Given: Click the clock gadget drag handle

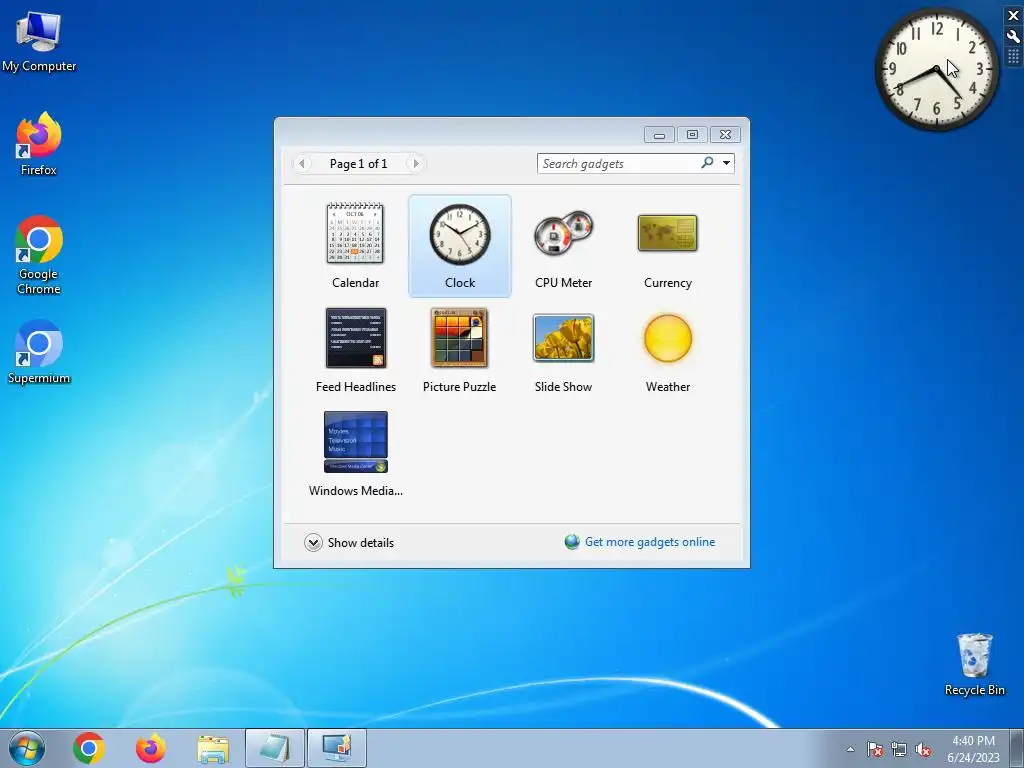Looking at the screenshot, I should pyautogui.click(x=1014, y=57).
